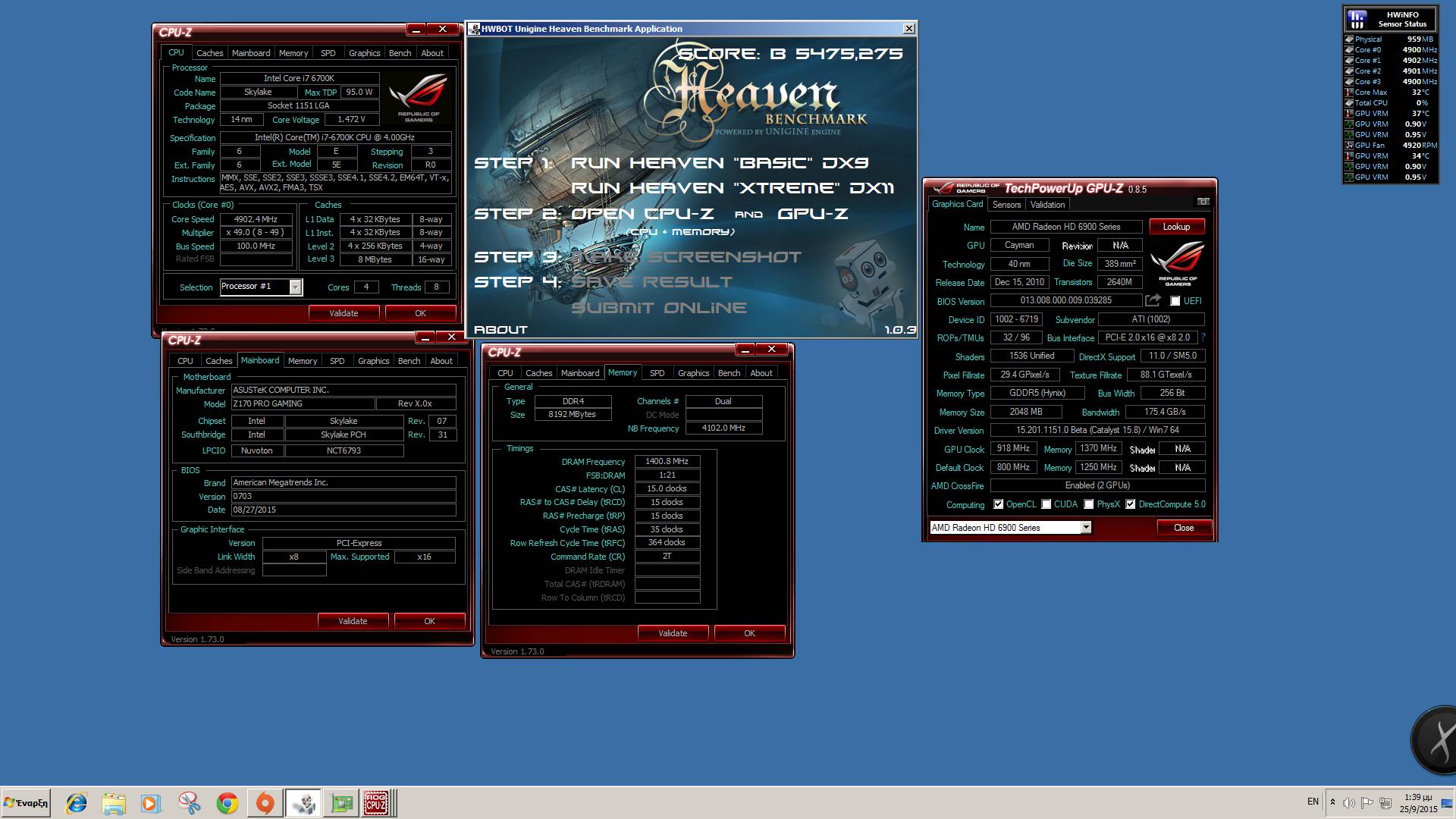
Task: Click the HWBOT Heaven window title icon
Action: pyautogui.click(x=475, y=29)
